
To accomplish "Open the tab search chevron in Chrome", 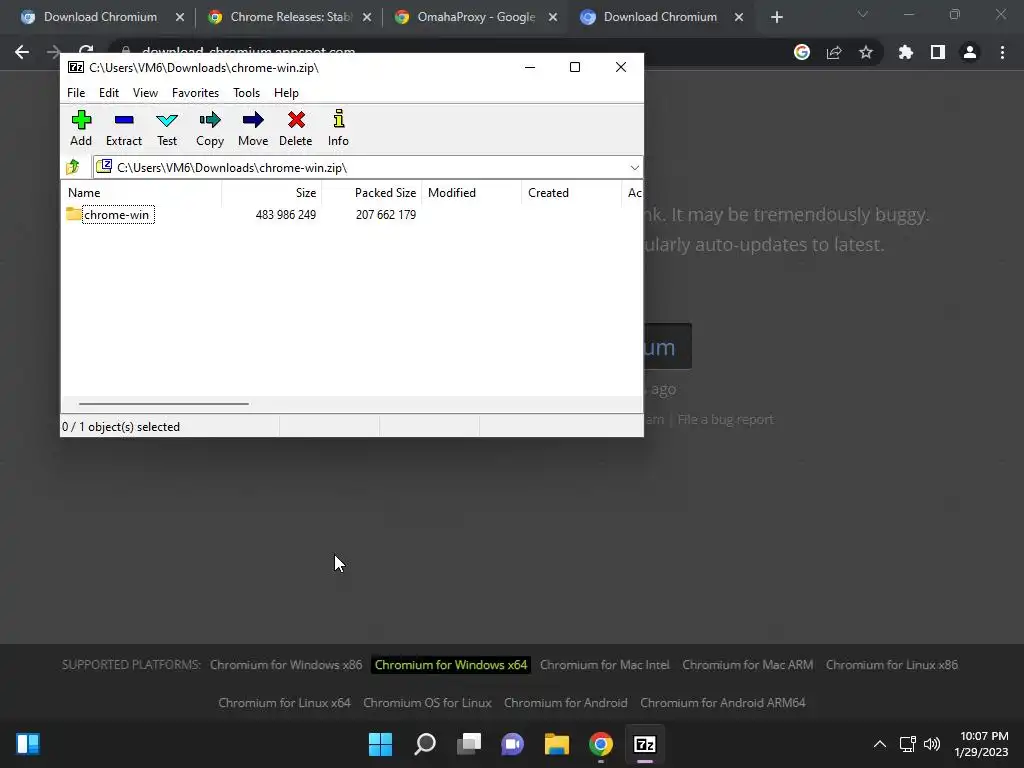I will (x=863, y=14).
